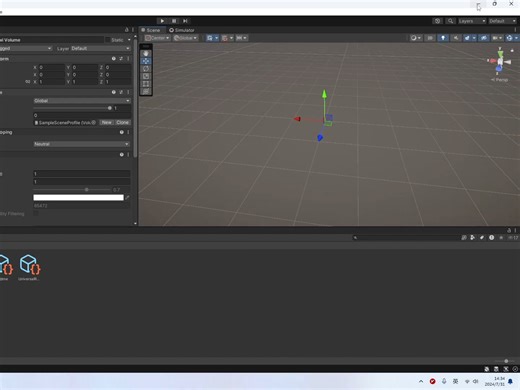The image size is (520, 390).
Task: Click the New profile button
Action: pyautogui.click(x=107, y=123)
